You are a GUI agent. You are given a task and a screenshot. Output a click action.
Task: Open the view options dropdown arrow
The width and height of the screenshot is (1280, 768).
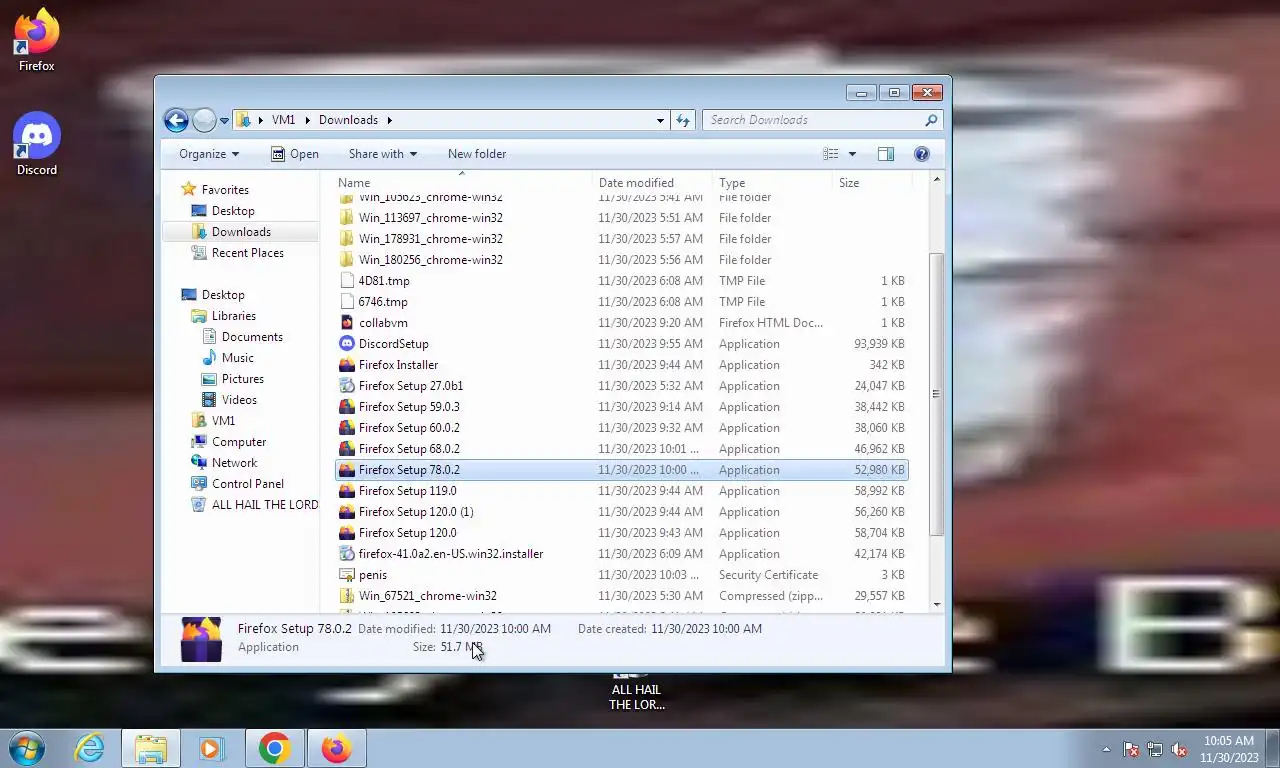point(852,154)
